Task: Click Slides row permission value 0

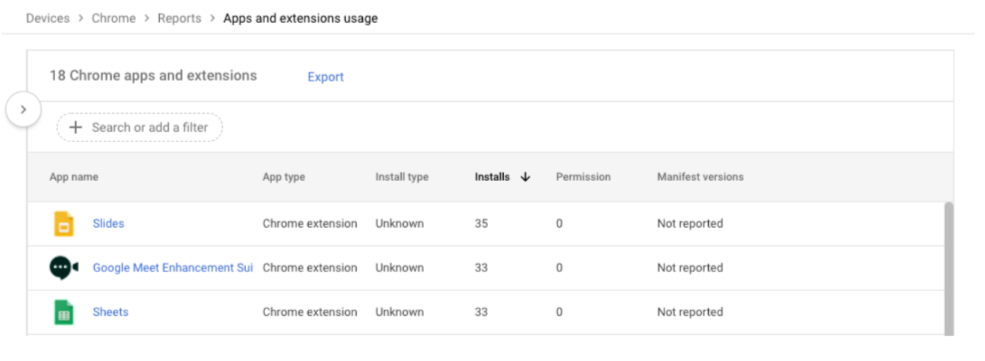Action: tap(559, 224)
